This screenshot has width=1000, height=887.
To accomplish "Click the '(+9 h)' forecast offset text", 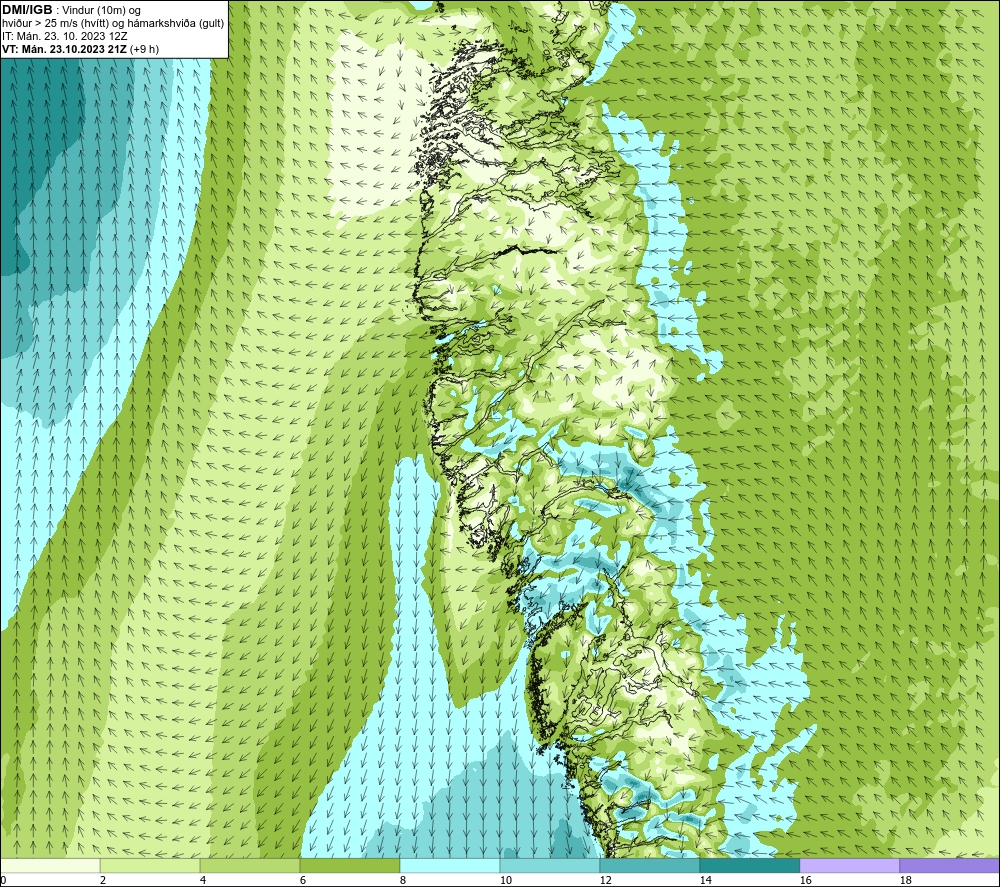I will pyautogui.click(x=144, y=49).
